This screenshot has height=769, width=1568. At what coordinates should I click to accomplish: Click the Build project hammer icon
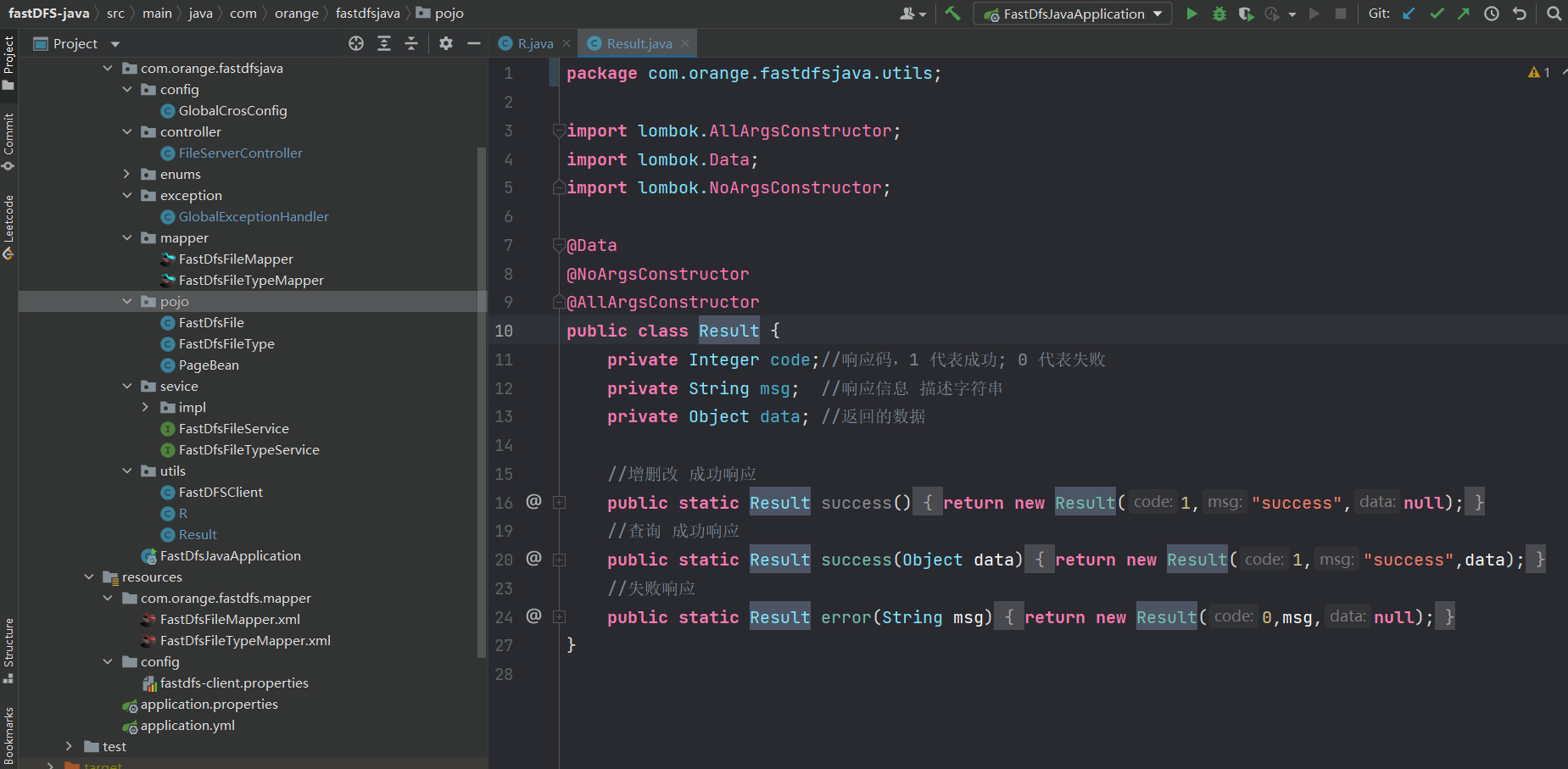pos(952,14)
